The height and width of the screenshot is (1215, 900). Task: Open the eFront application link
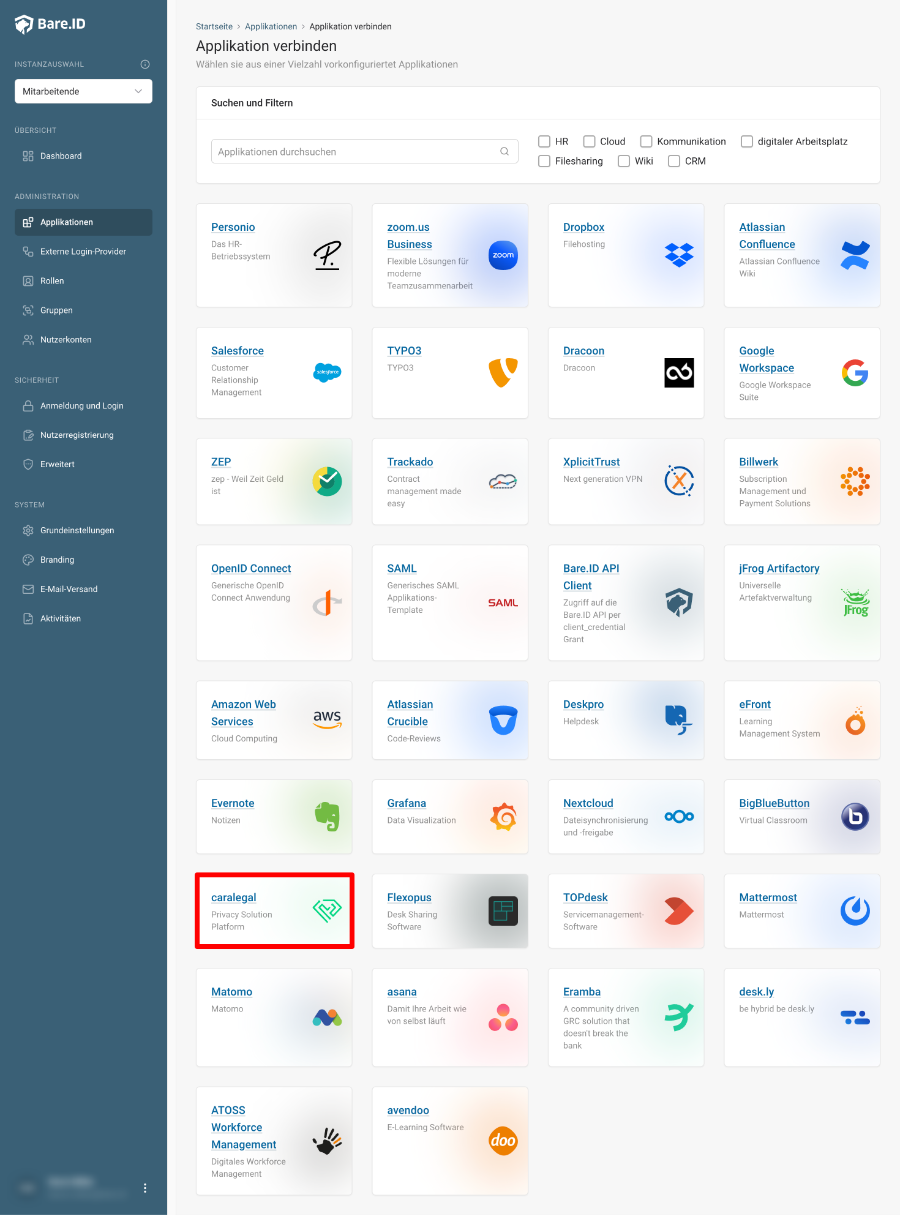coord(755,704)
